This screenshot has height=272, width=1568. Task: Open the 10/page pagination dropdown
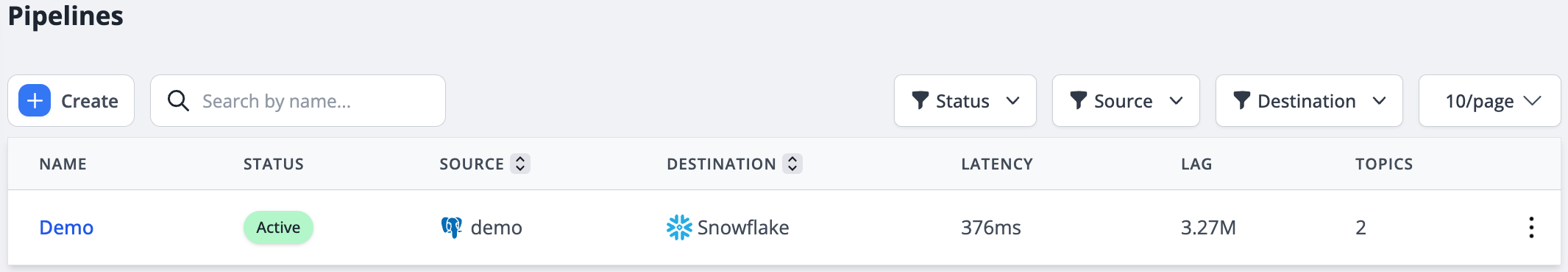tap(1490, 100)
